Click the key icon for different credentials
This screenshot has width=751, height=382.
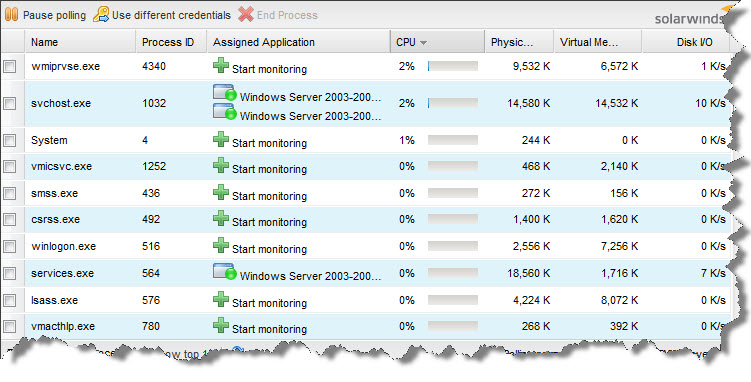101,15
